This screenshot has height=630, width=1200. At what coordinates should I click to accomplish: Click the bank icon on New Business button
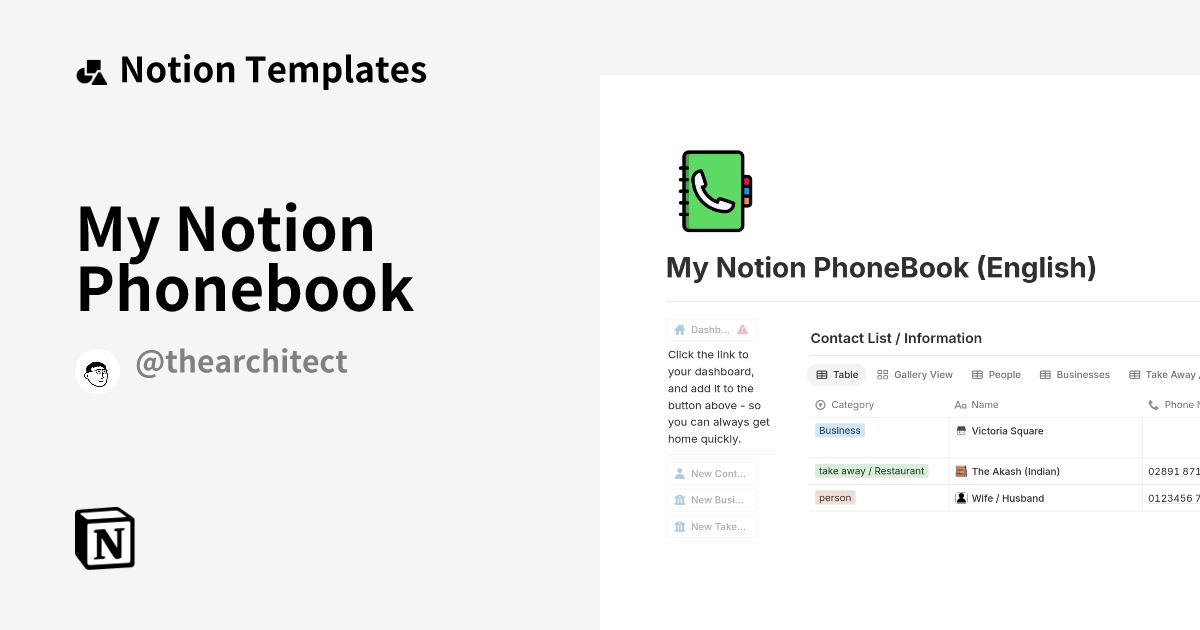679,500
